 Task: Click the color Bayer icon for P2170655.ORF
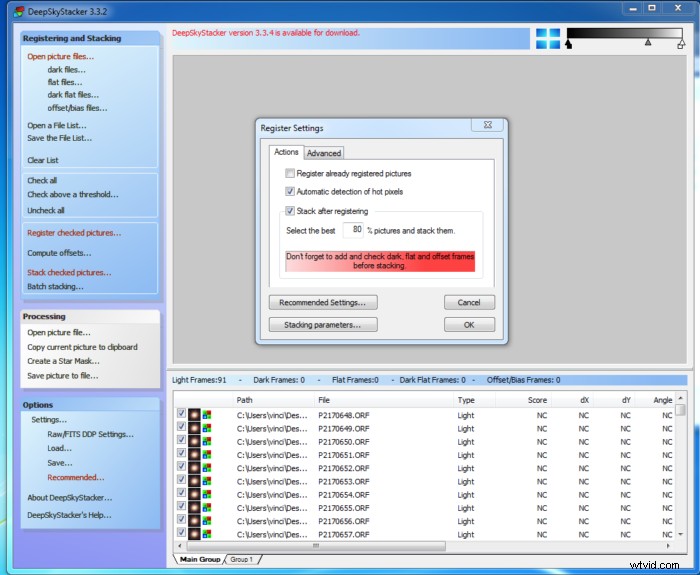click(207, 508)
